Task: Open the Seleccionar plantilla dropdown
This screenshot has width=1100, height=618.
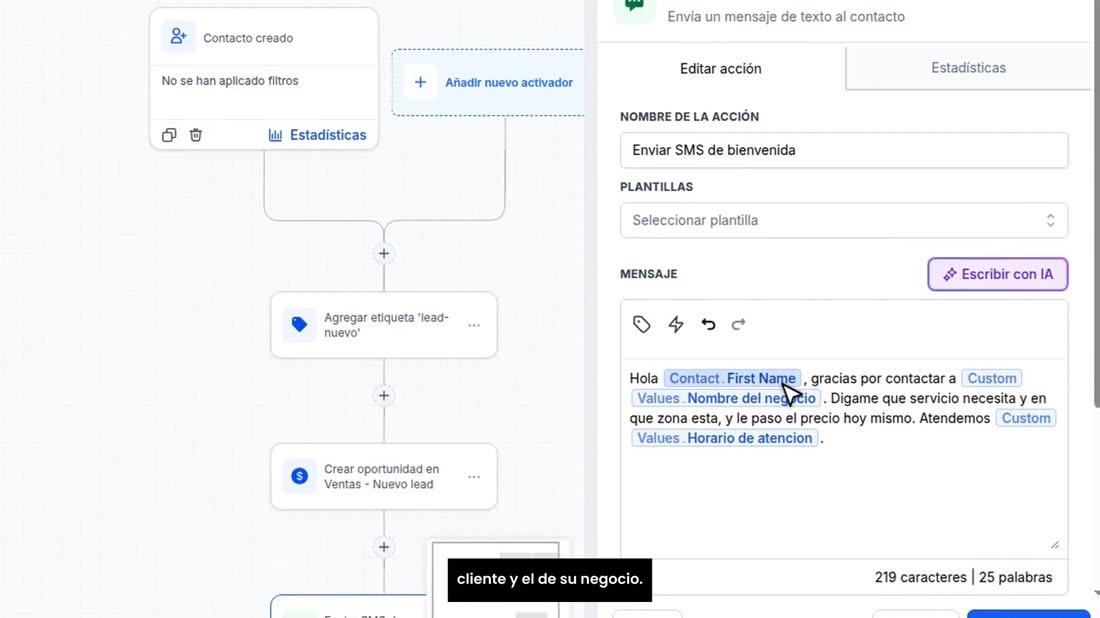Action: pos(844,220)
